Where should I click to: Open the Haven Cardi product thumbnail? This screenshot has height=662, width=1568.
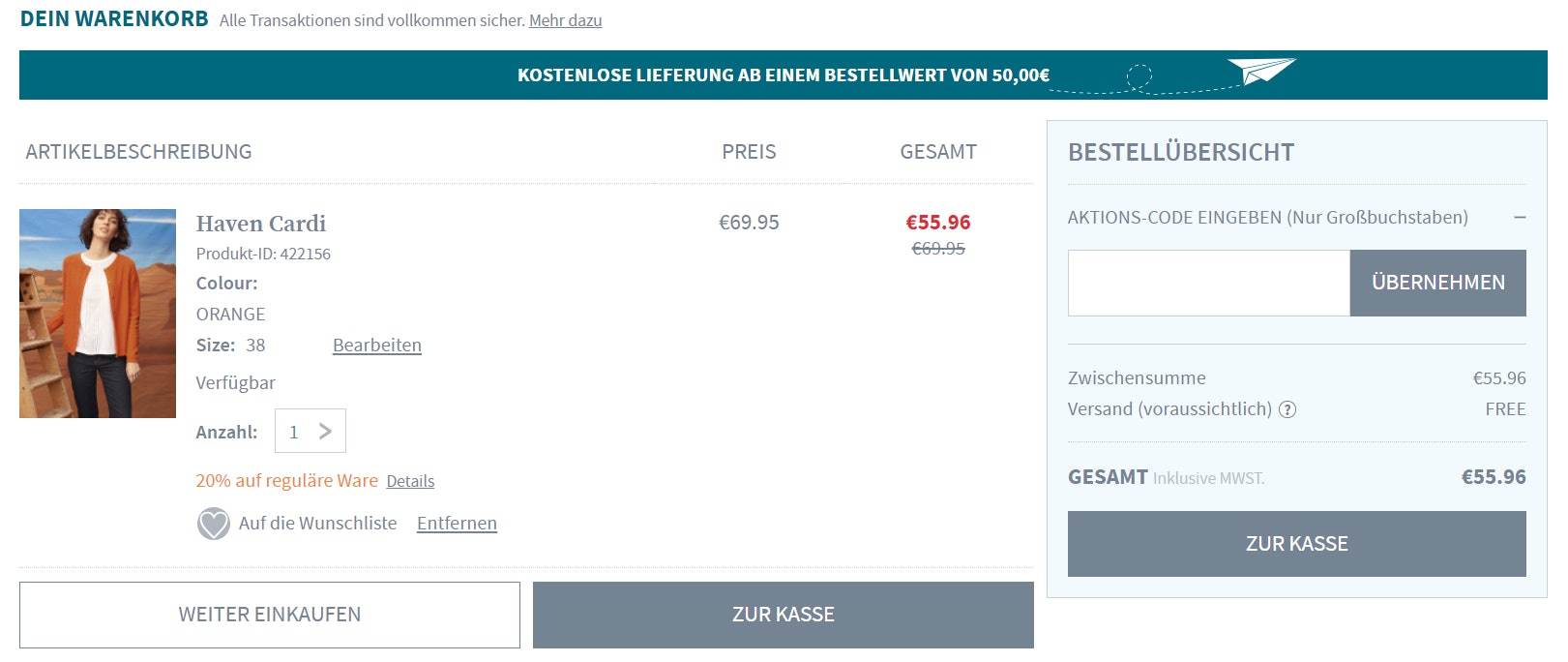click(x=98, y=314)
